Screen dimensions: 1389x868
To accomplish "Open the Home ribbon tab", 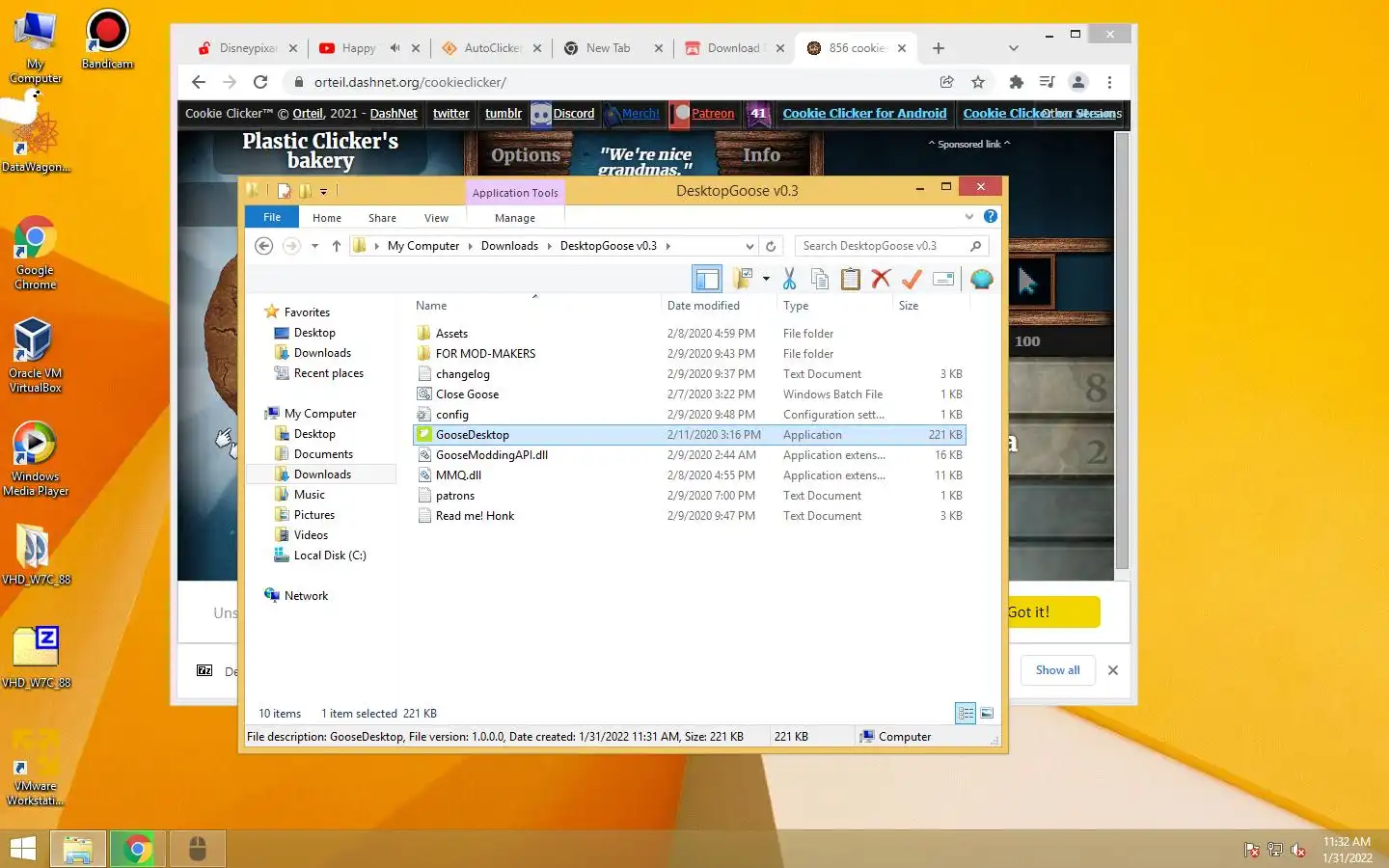I will pos(327,218).
